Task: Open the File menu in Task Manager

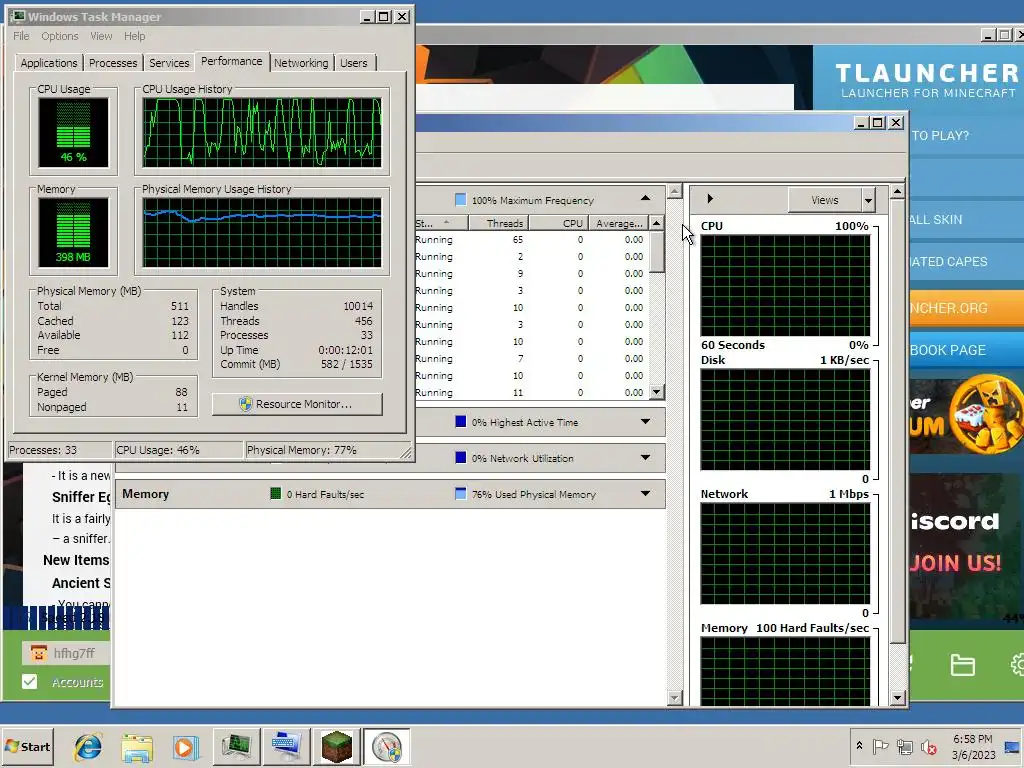Action: click(21, 36)
